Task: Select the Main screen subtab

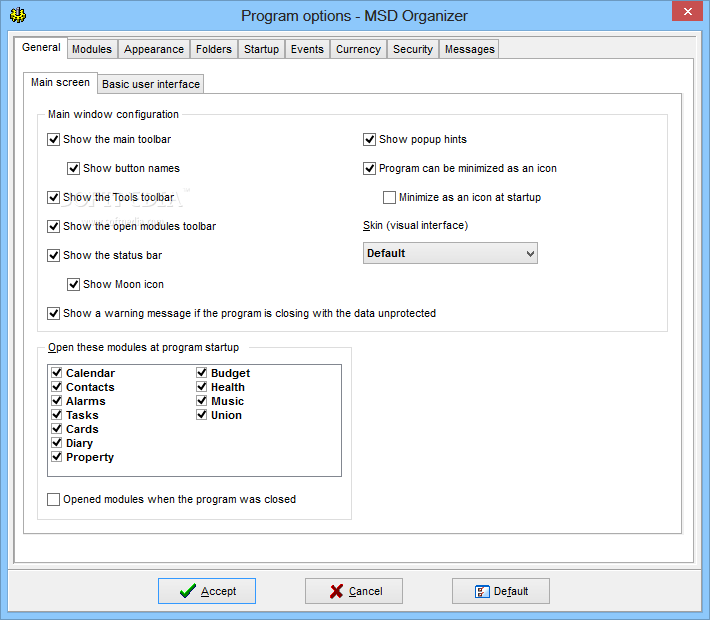Action: point(60,83)
